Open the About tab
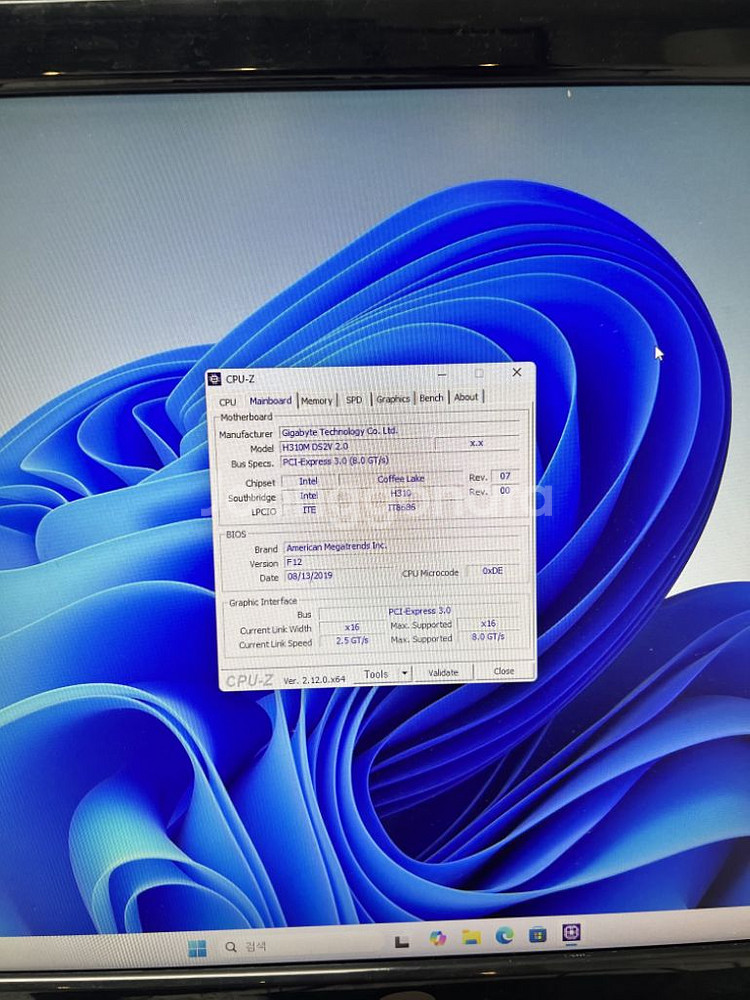 (466, 397)
